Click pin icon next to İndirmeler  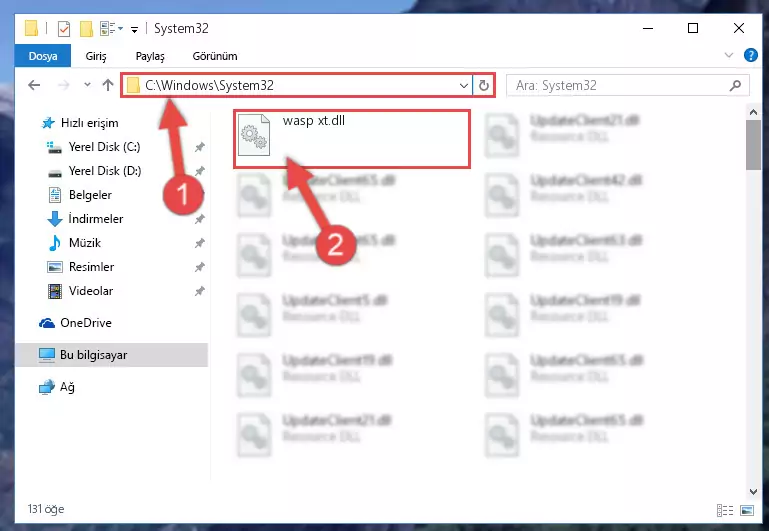[200, 219]
